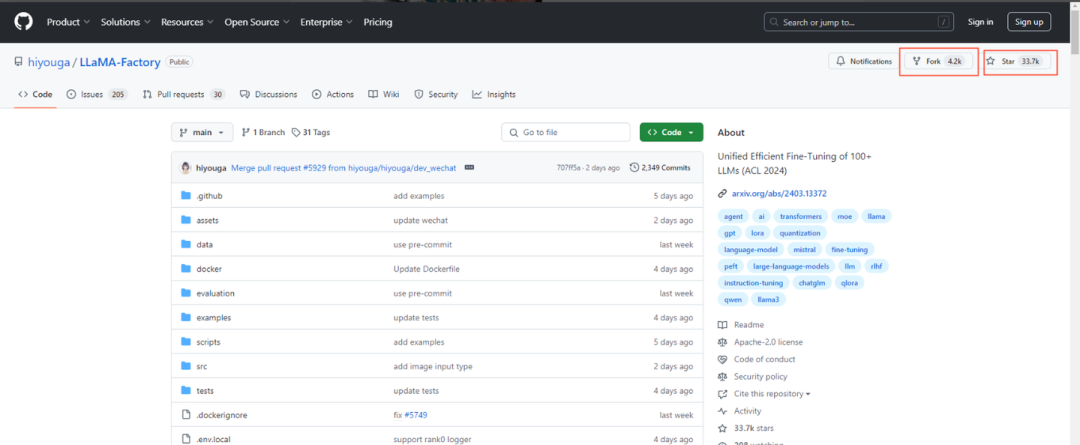This screenshot has width=1080, height=445.
Task: Open the add image input type commit
Action: coord(433,366)
